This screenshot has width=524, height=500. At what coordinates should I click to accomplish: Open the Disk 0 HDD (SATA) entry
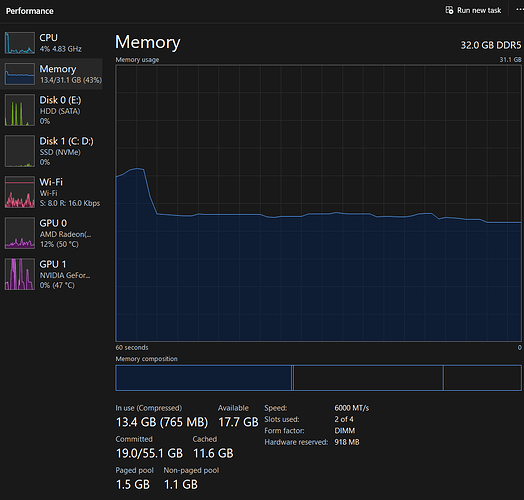pos(51,110)
